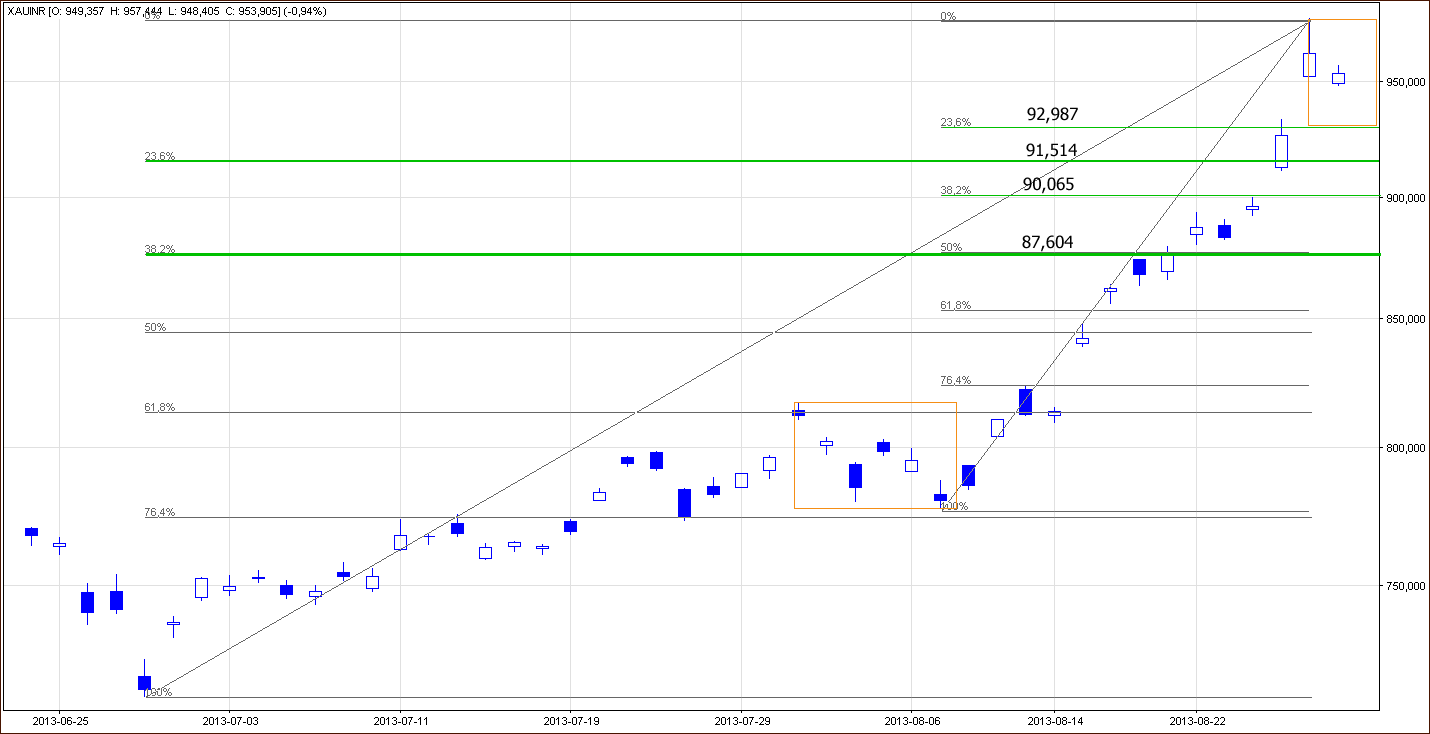The width and height of the screenshot is (1430, 734).
Task: Select the 2013-07-11 date label
Action: [x=399, y=720]
